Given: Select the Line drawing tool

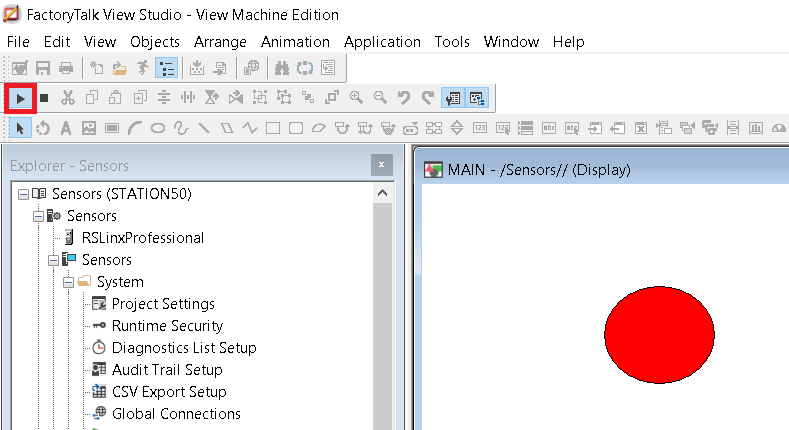Looking at the screenshot, I should point(204,129).
